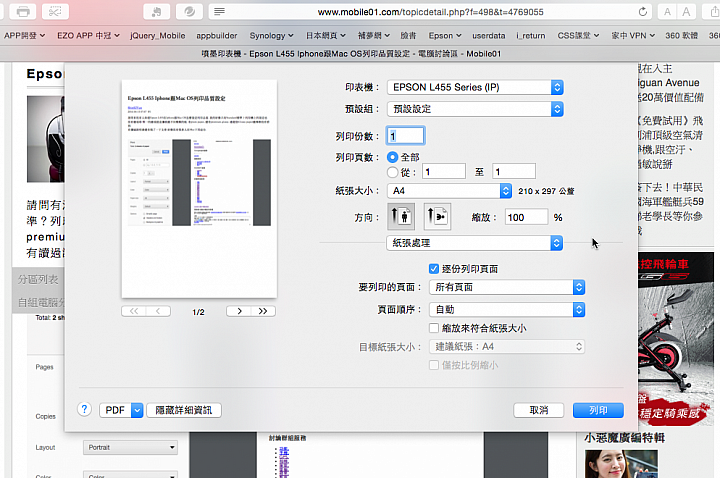
Task: Enable 縮放來符合紙張大小 checkbox
Action: (x=433, y=328)
